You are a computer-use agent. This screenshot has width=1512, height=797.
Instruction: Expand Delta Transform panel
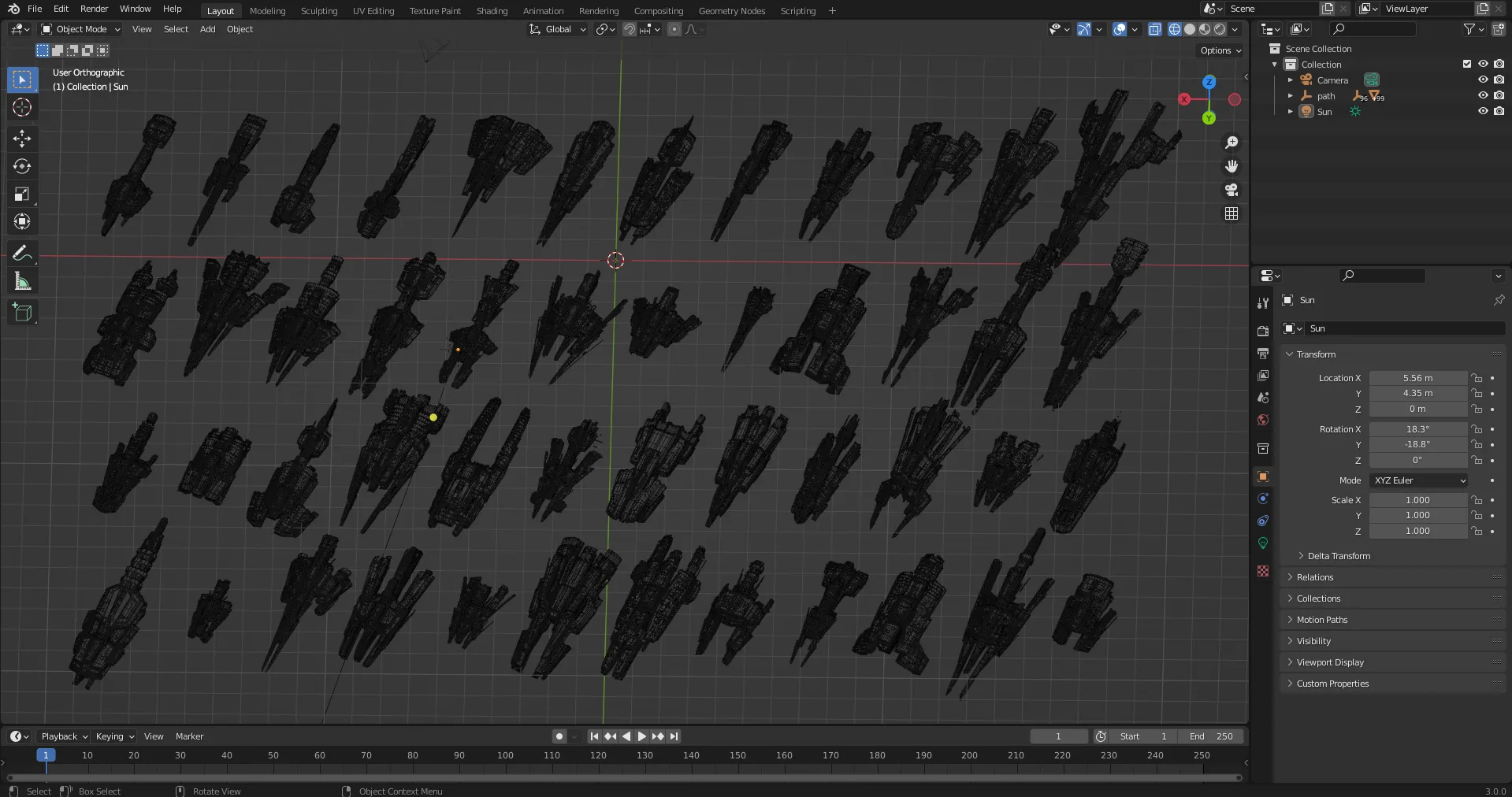pyautogui.click(x=1339, y=556)
